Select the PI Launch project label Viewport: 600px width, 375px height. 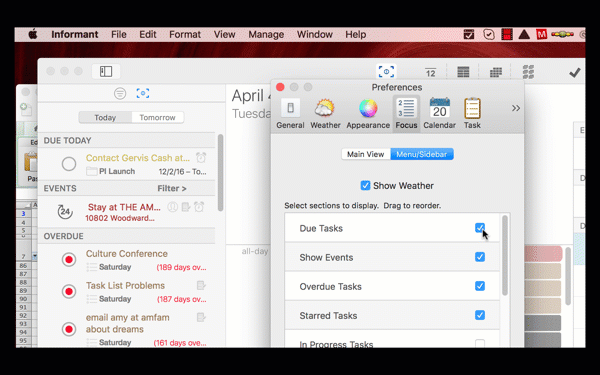117,171
